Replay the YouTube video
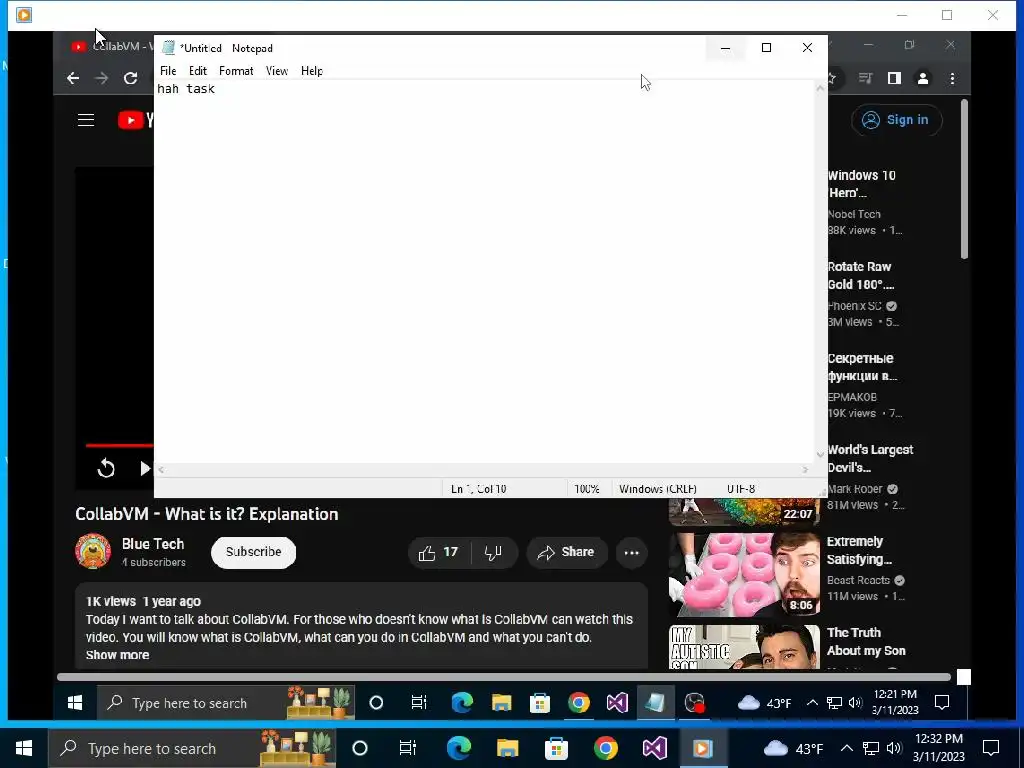1024x768 pixels. pos(106,468)
